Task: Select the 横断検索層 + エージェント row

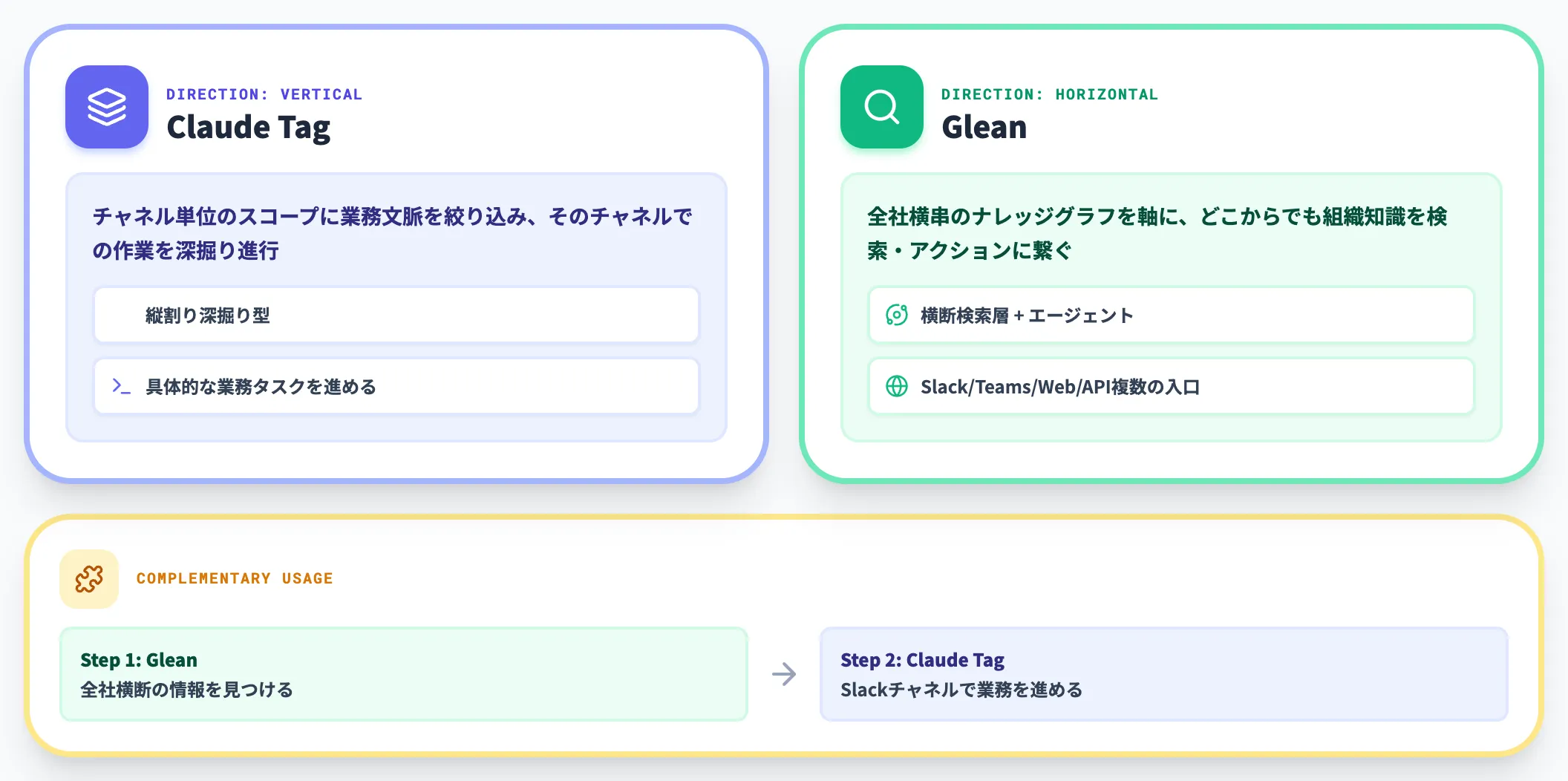Action: [x=1172, y=315]
